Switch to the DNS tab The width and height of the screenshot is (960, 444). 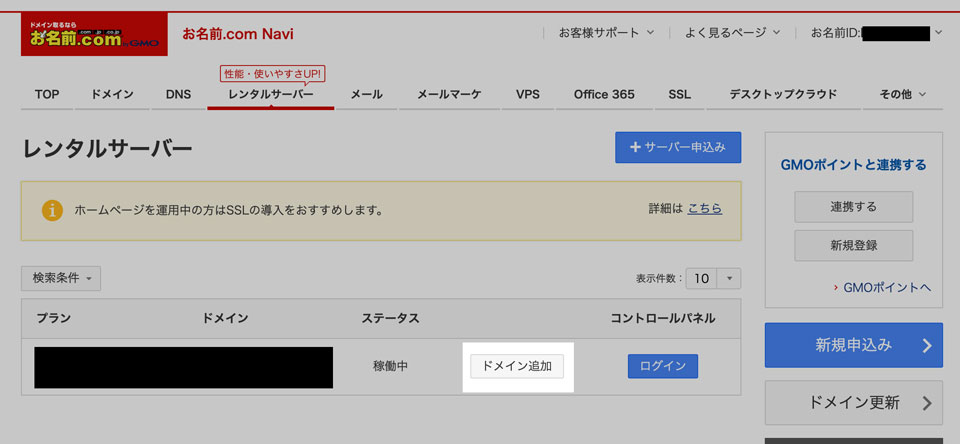[178, 94]
